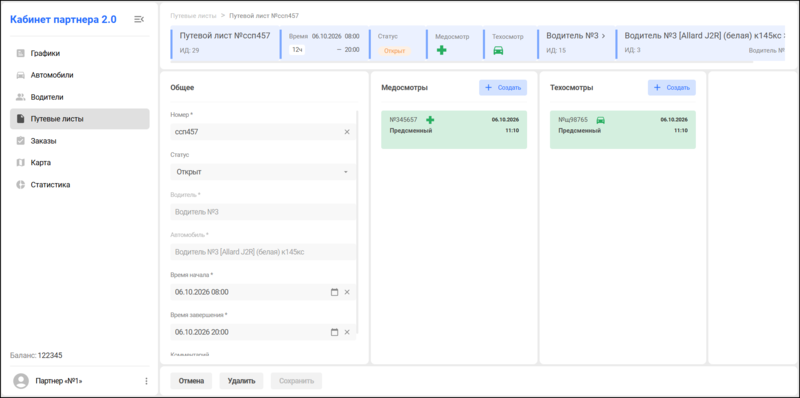The width and height of the screenshot is (800, 398).
Task: Clear the Время завершения value
Action: (x=347, y=332)
